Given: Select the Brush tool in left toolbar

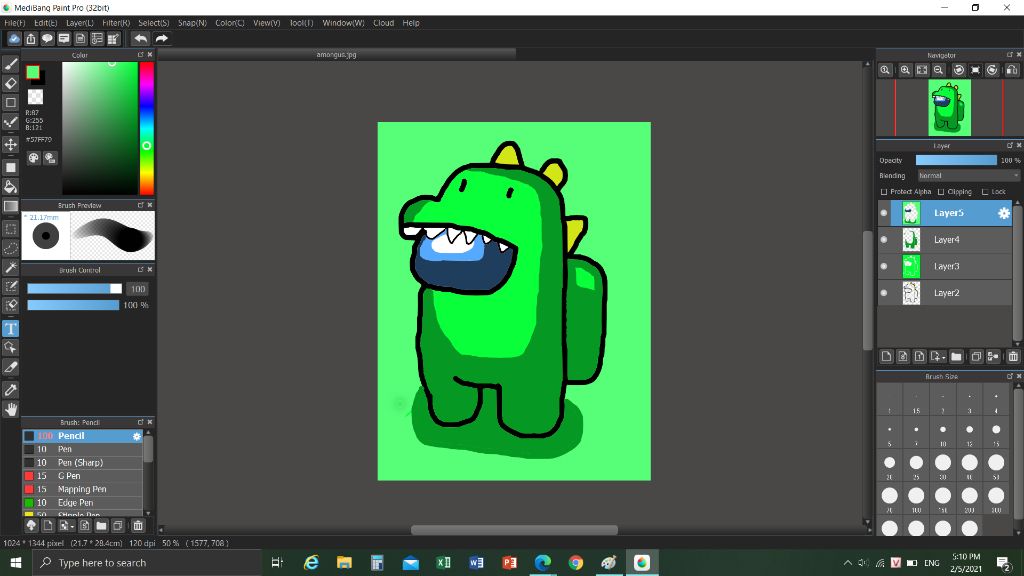Looking at the screenshot, I should (10, 64).
